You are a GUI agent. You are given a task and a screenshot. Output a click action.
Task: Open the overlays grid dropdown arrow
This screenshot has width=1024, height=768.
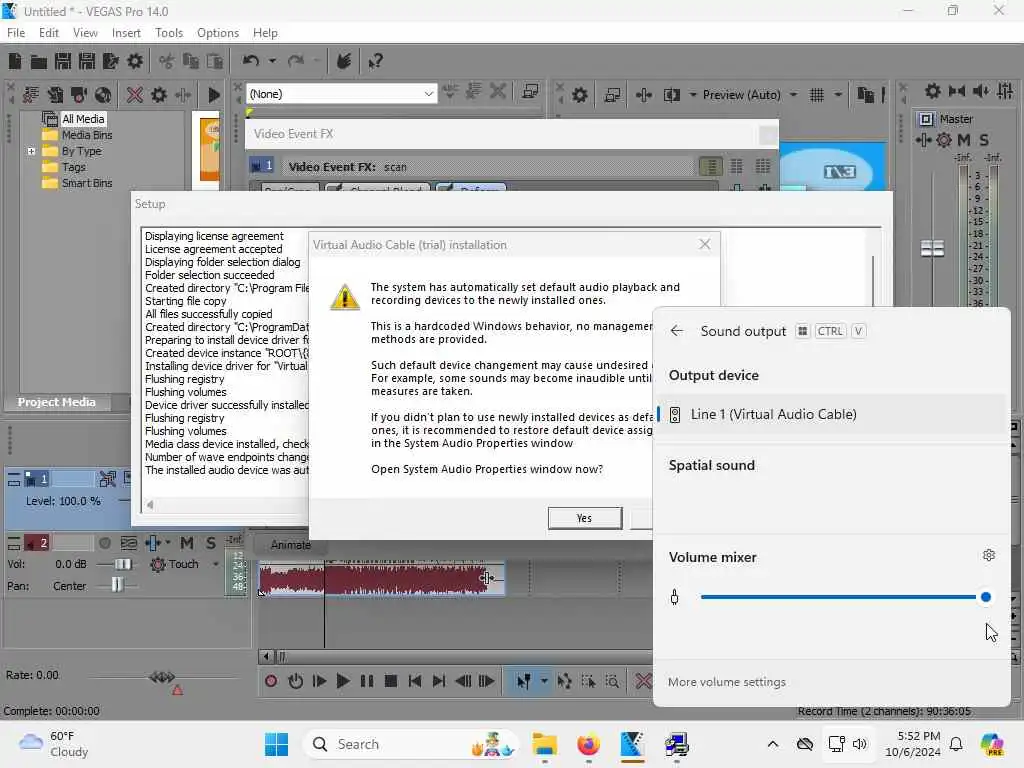pyautogui.click(x=838, y=95)
